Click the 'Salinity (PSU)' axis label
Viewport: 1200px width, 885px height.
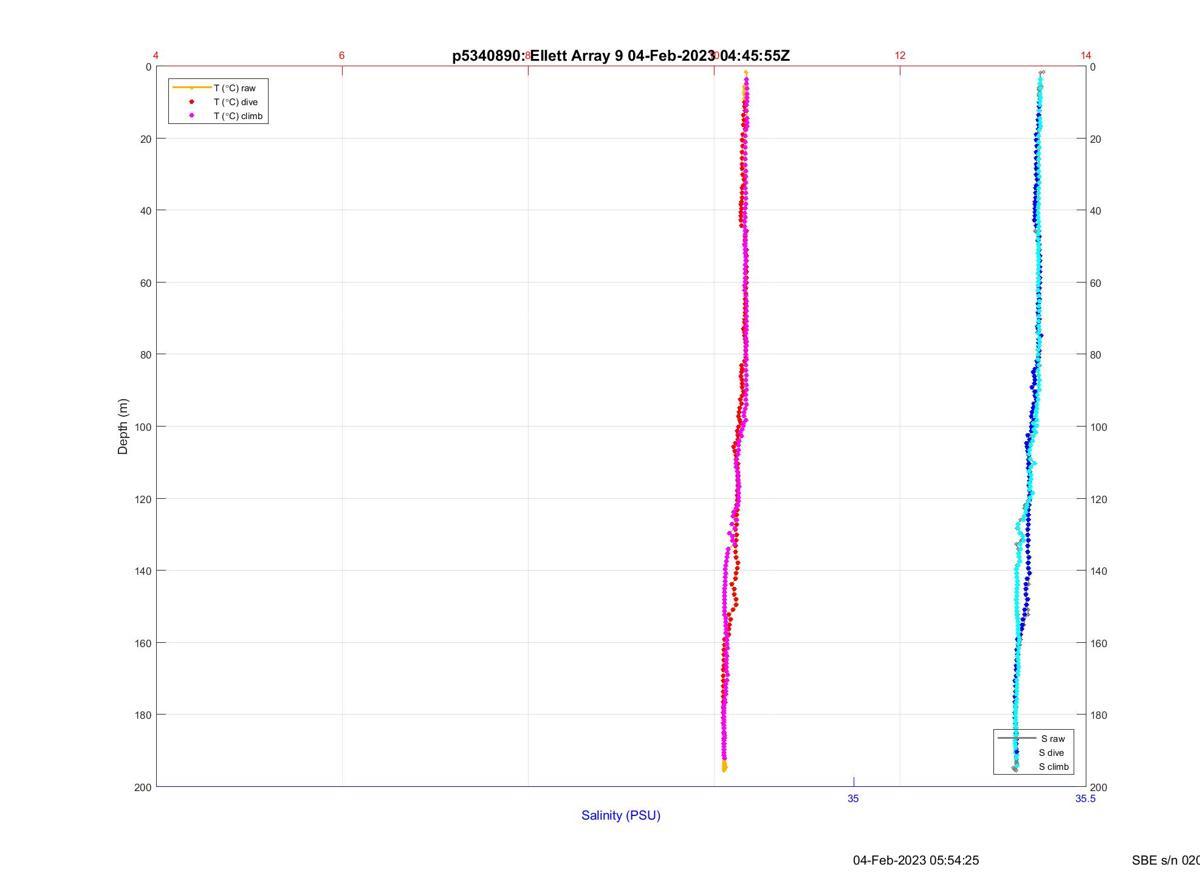(x=621, y=815)
